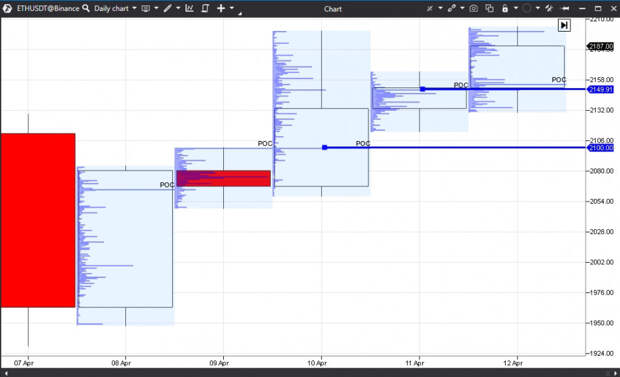Expand dropdown arrow next to crosshair plus
This screenshot has height=377, width=620.
(232, 8)
